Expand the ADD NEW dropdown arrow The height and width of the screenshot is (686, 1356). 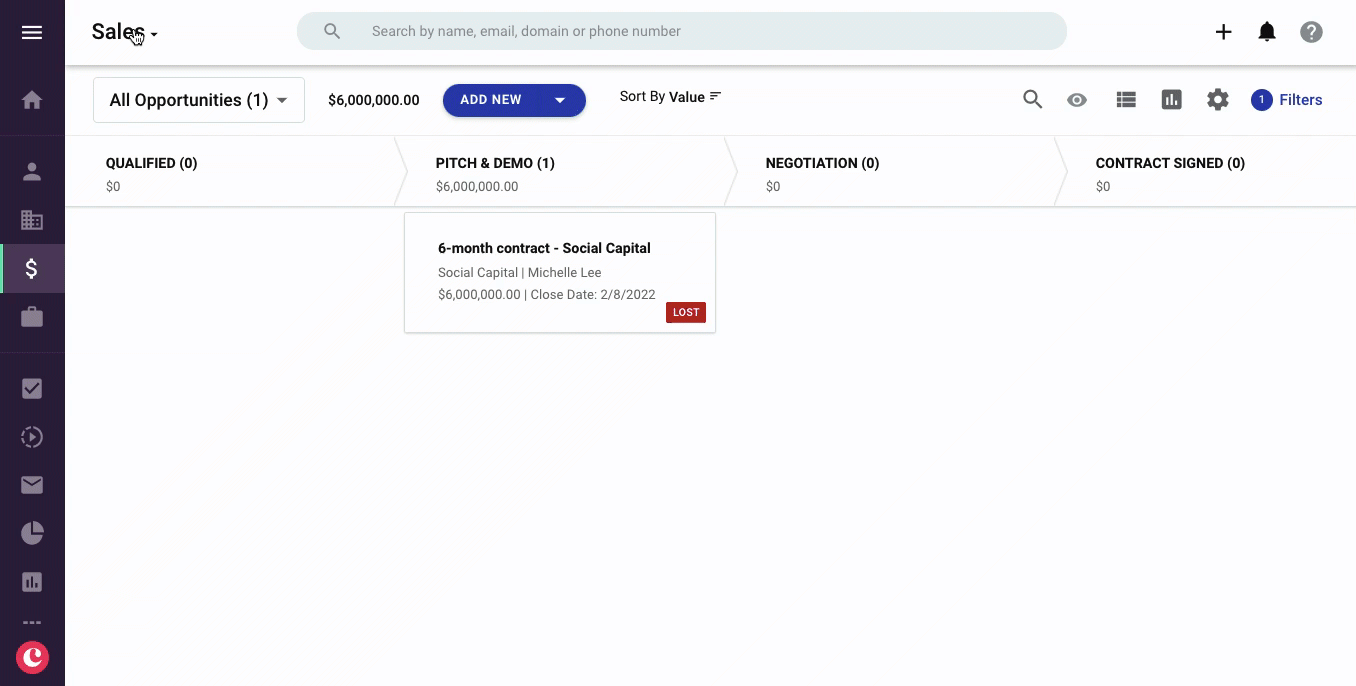tap(560, 100)
